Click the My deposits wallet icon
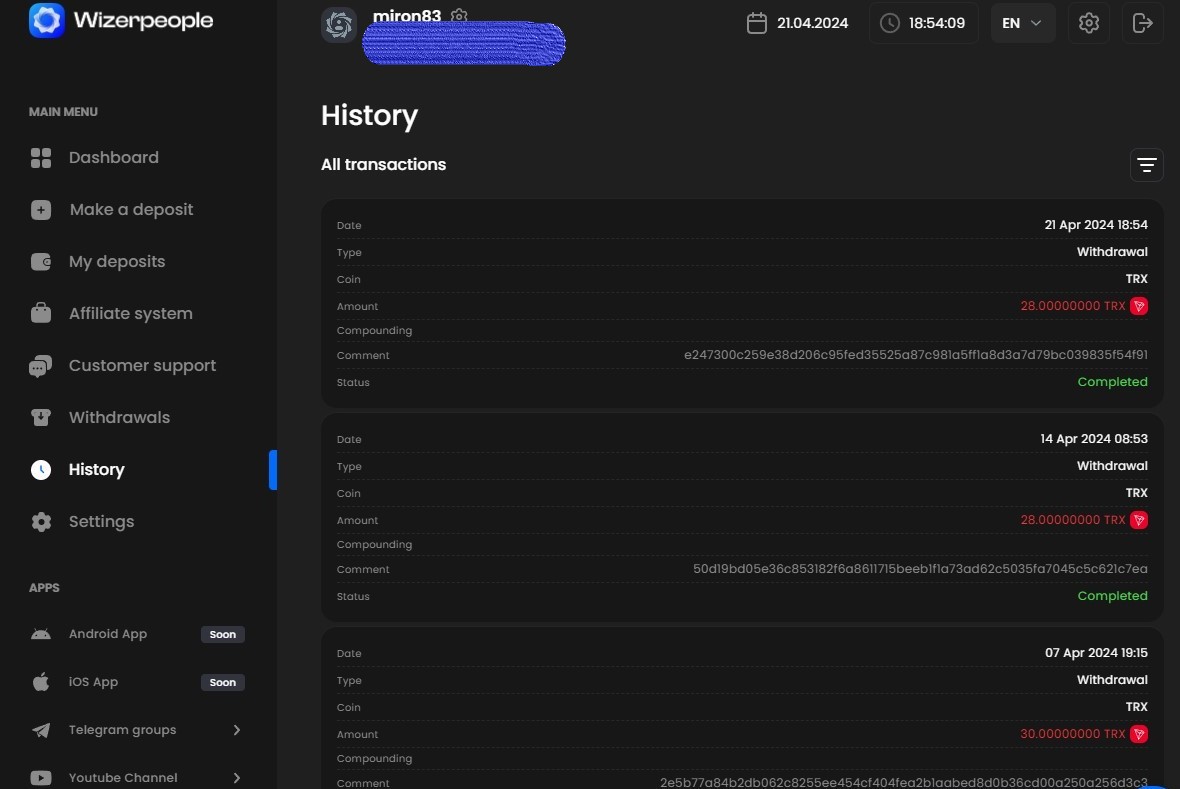Image resolution: width=1180 pixels, height=789 pixels. [x=41, y=261]
